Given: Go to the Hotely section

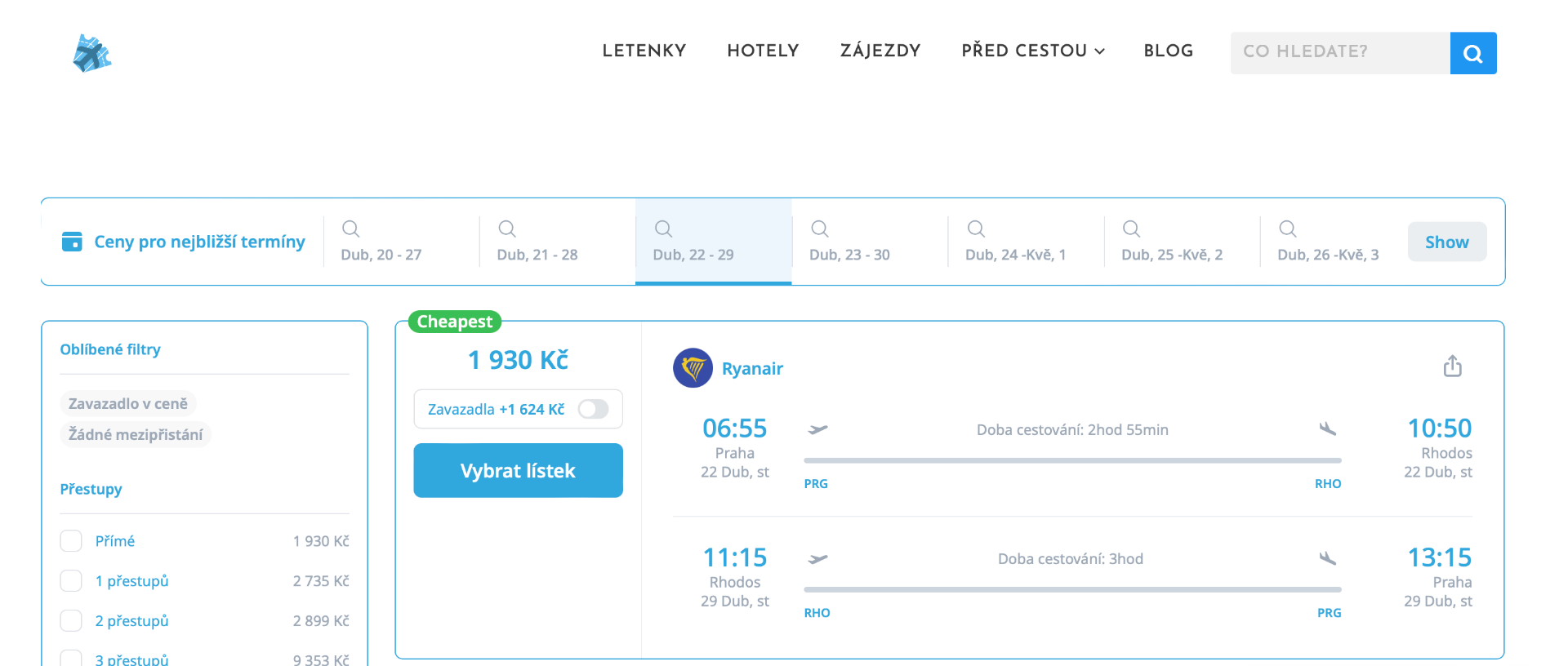Looking at the screenshot, I should (763, 51).
